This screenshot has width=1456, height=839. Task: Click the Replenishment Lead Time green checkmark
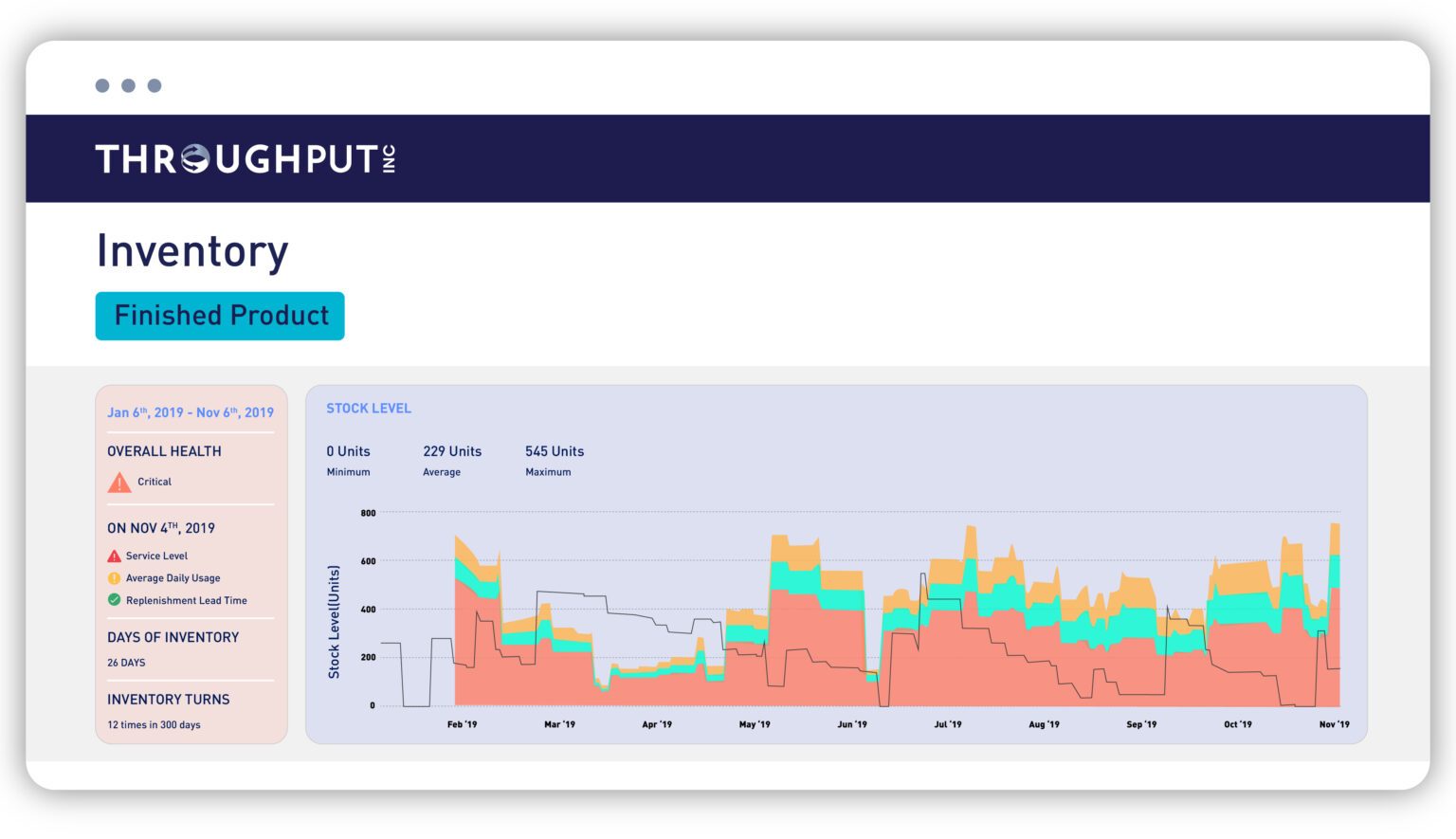pyautogui.click(x=114, y=600)
